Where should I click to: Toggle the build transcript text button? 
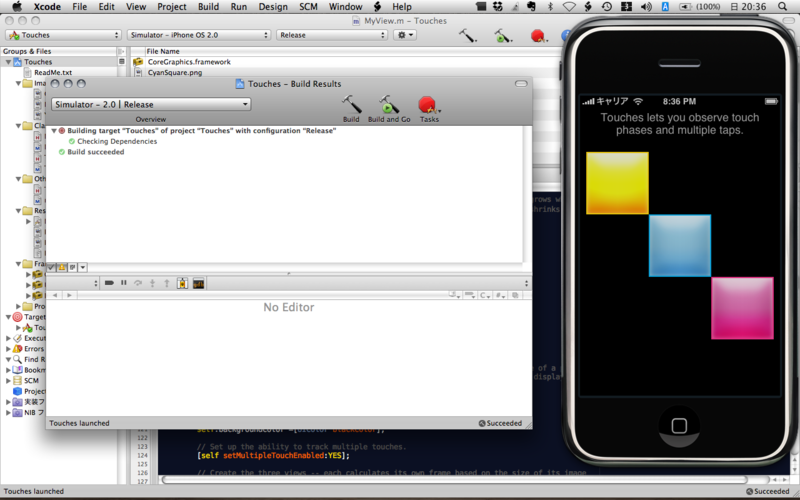(72, 267)
